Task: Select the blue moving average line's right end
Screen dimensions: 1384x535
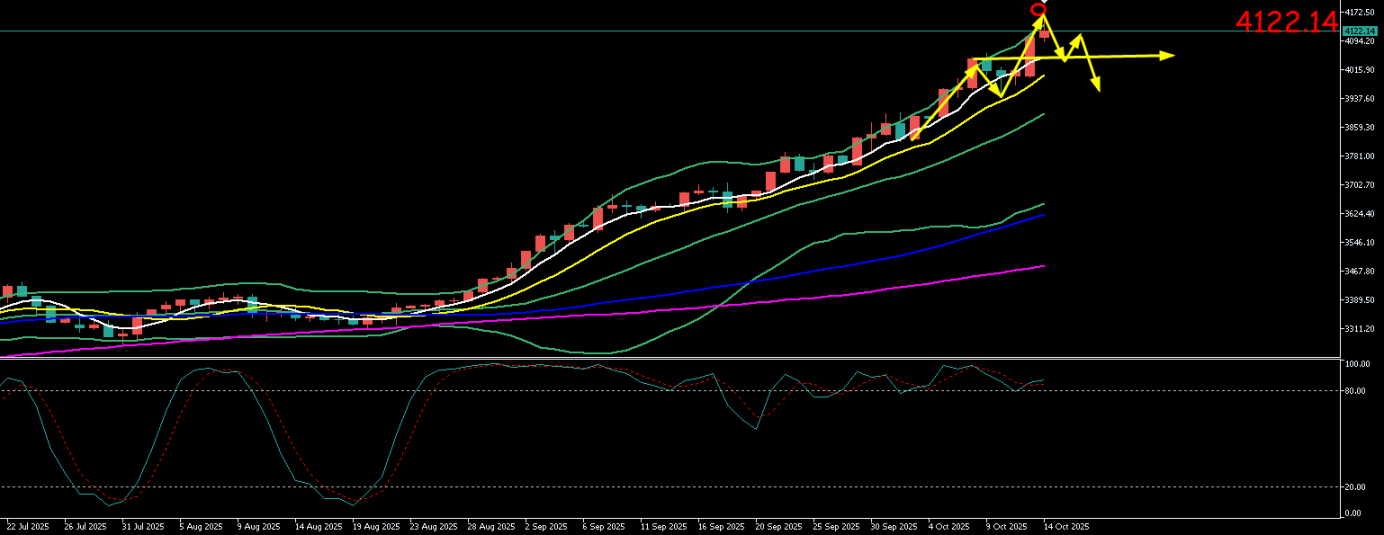Action: (x=1043, y=215)
